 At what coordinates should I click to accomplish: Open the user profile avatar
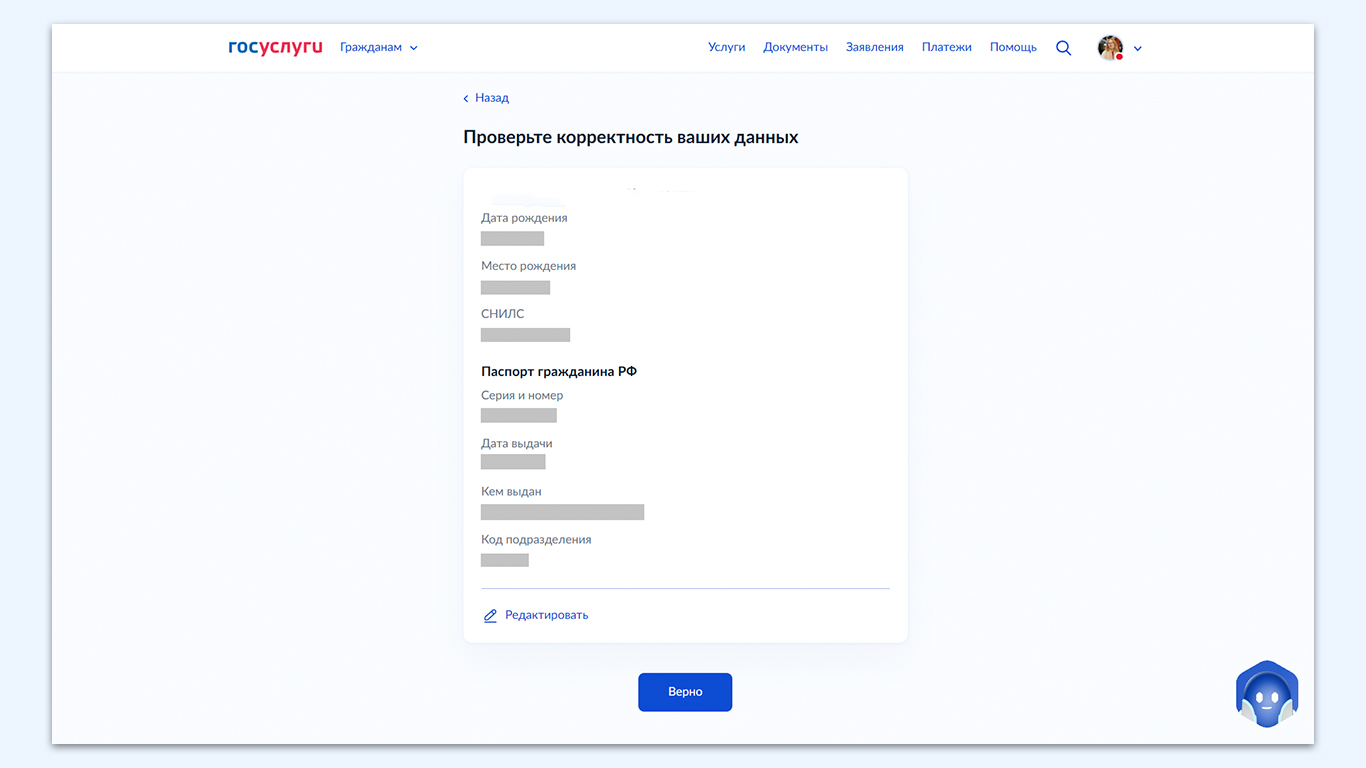pos(1110,48)
